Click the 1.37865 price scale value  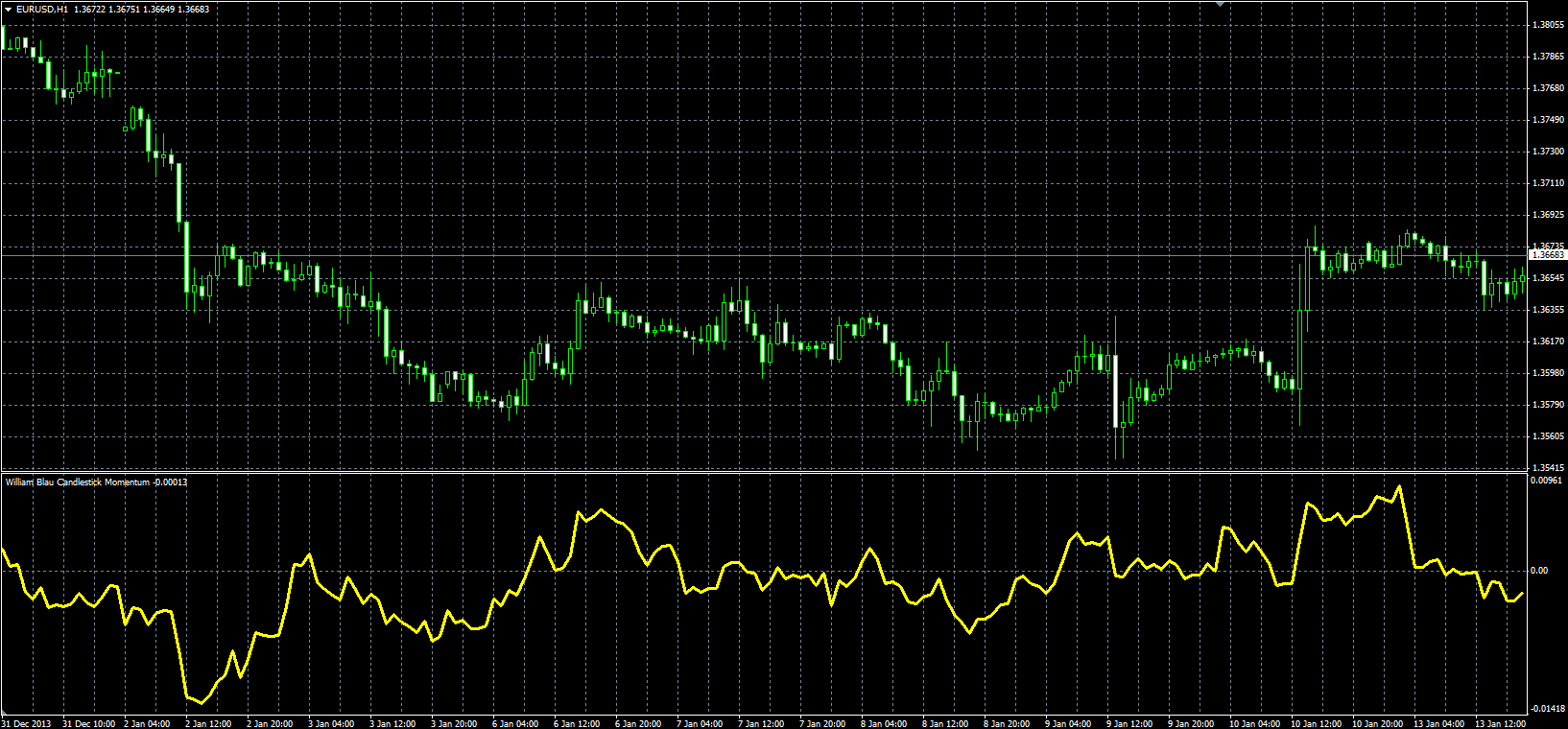1549,57
